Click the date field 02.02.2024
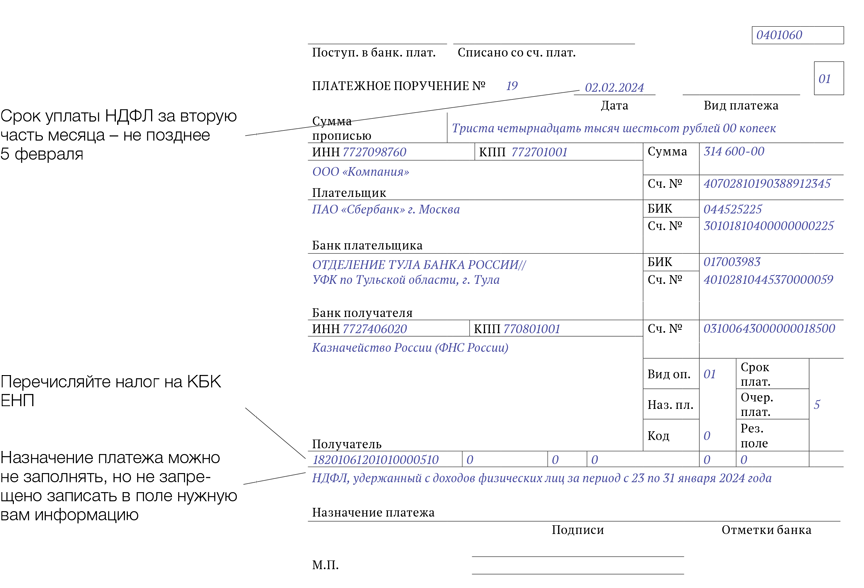Screen dimensions: 864x588 [x=614, y=87]
